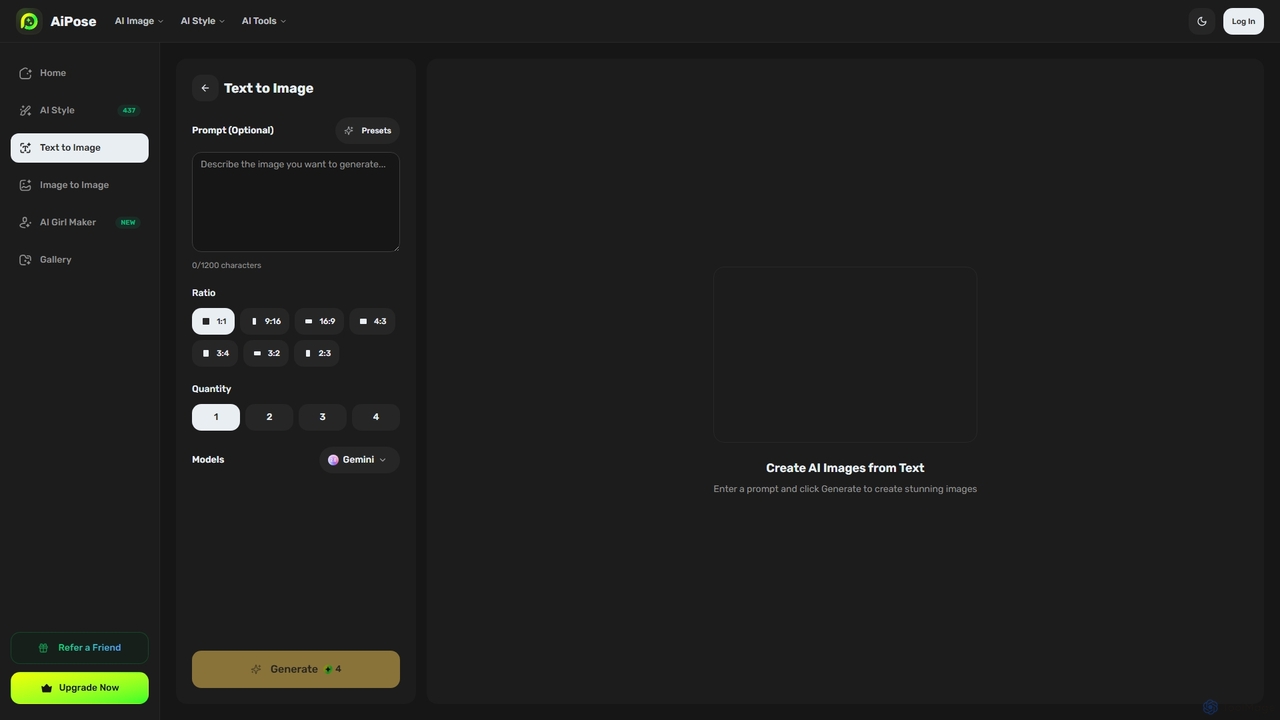Set quantity to 1
This screenshot has width=1280, height=720.
coord(216,417)
